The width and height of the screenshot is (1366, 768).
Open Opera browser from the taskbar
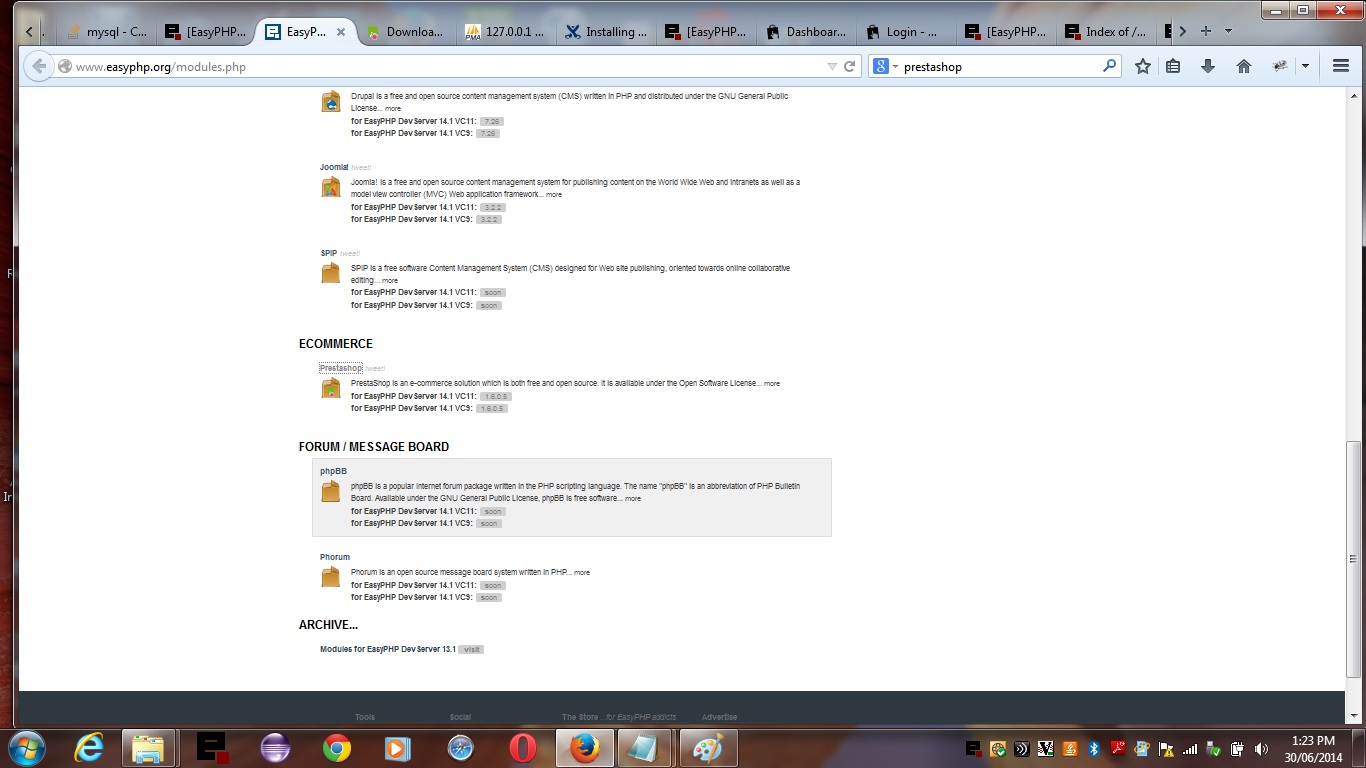(x=522, y=748)
